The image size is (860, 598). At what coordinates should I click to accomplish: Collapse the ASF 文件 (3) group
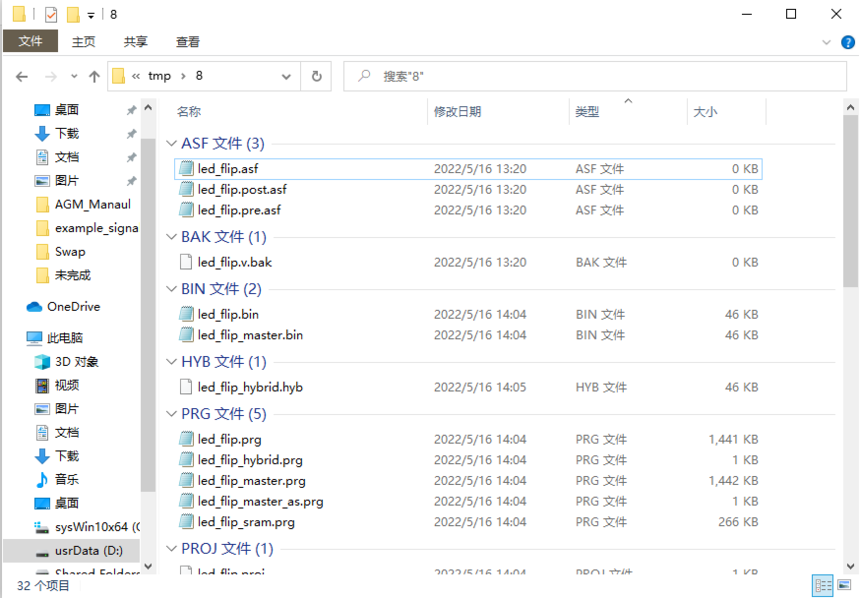172,143
